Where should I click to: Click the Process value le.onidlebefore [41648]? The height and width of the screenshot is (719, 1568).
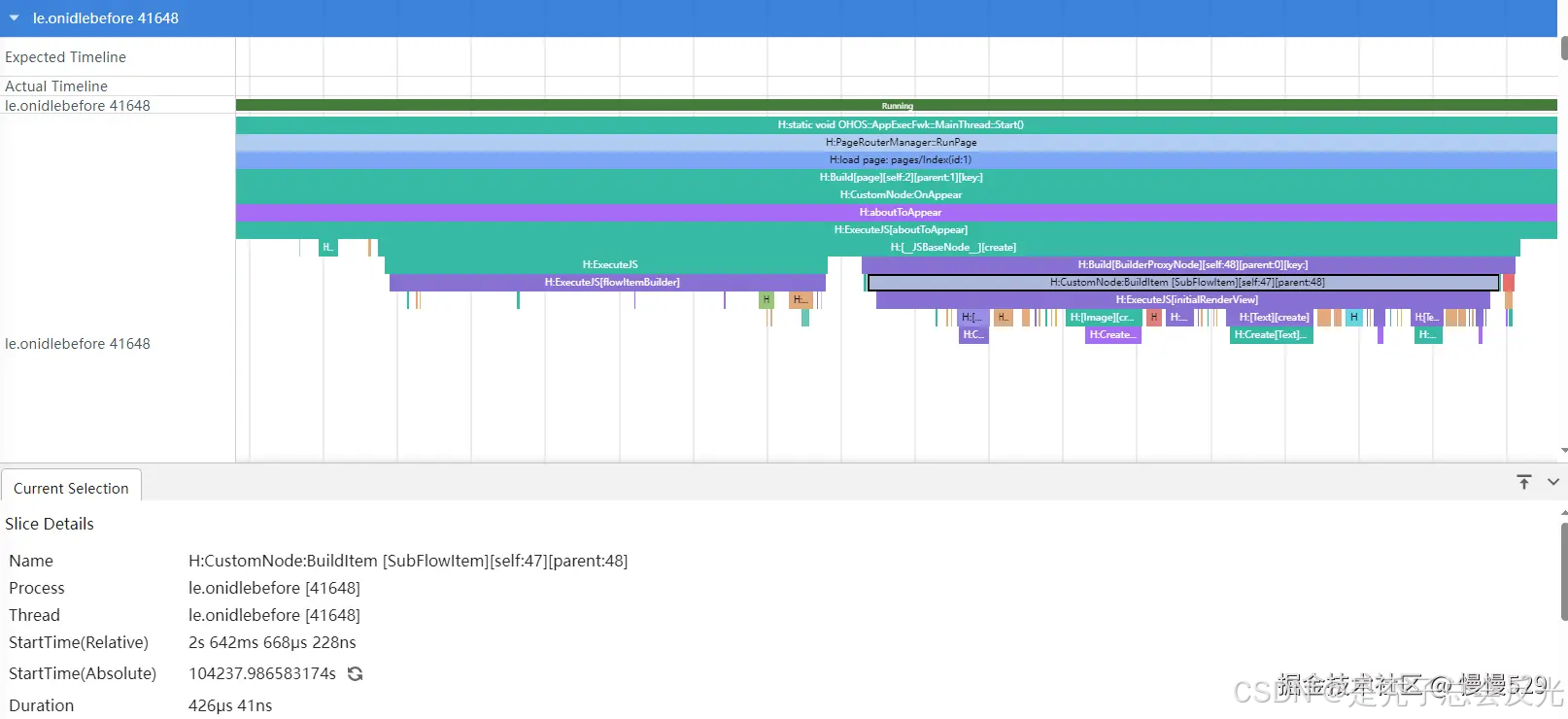click(x=274, y=588)
